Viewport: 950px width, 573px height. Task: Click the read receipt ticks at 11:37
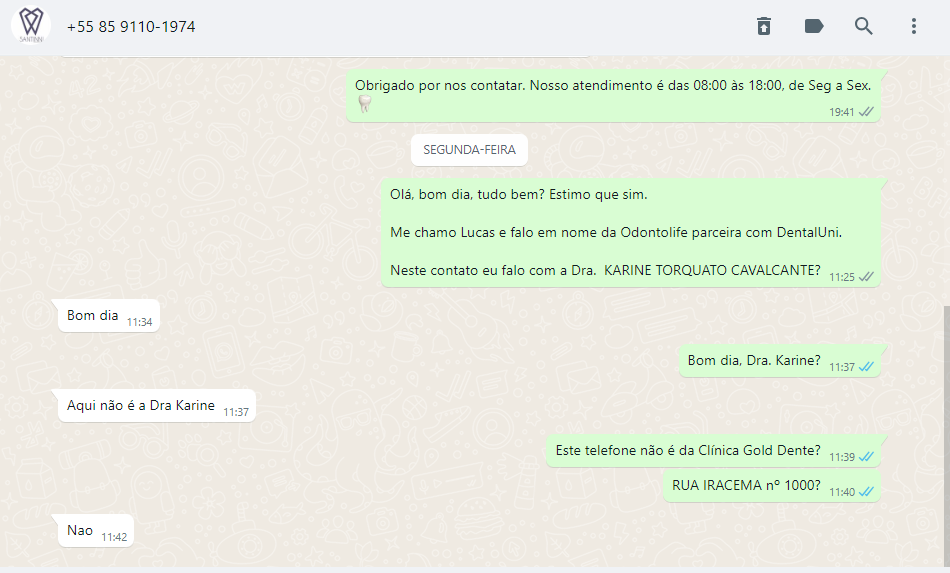(x=867, y=367)
